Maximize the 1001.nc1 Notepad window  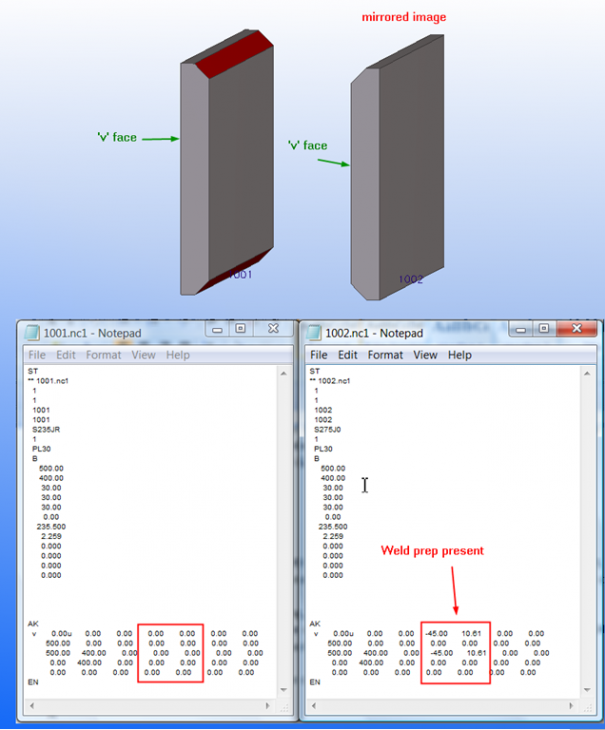[240, 329]
